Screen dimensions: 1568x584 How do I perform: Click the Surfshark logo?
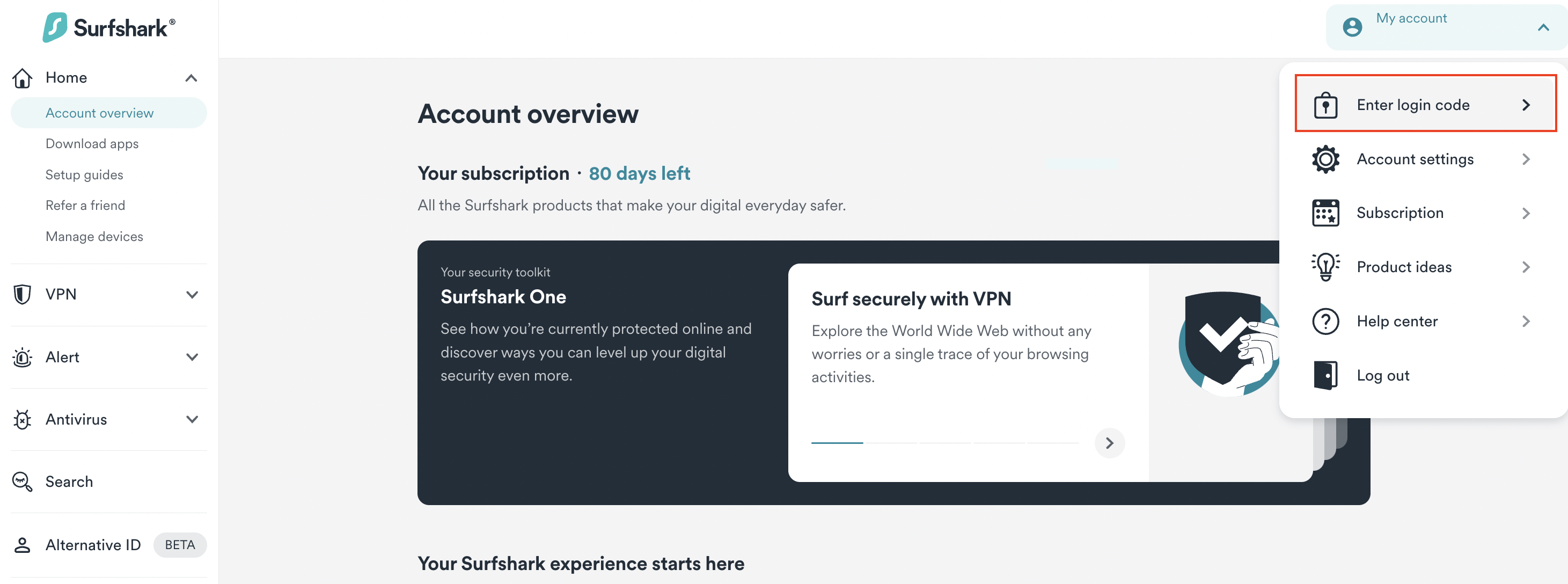click(x=109, y=27)
